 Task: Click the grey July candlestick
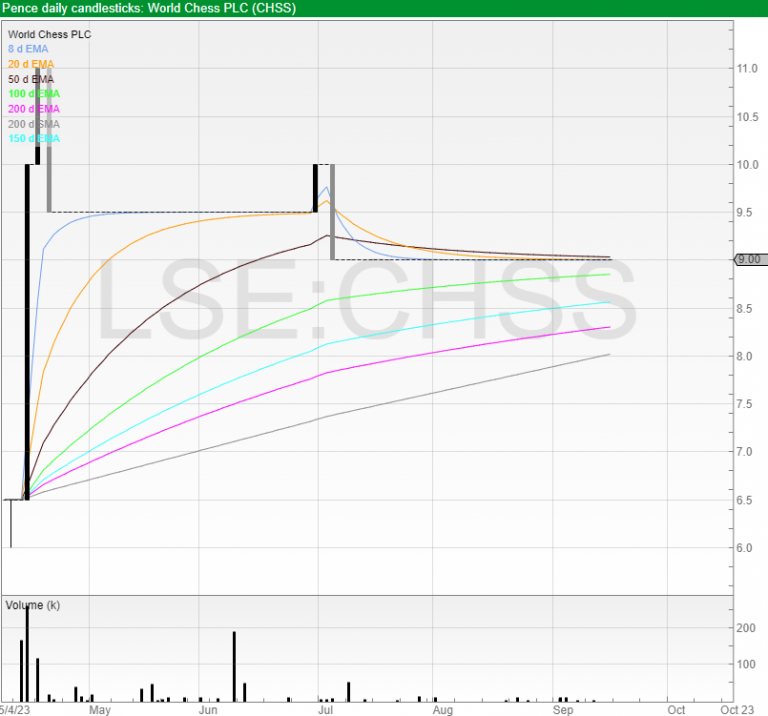[x=332, y=212]
